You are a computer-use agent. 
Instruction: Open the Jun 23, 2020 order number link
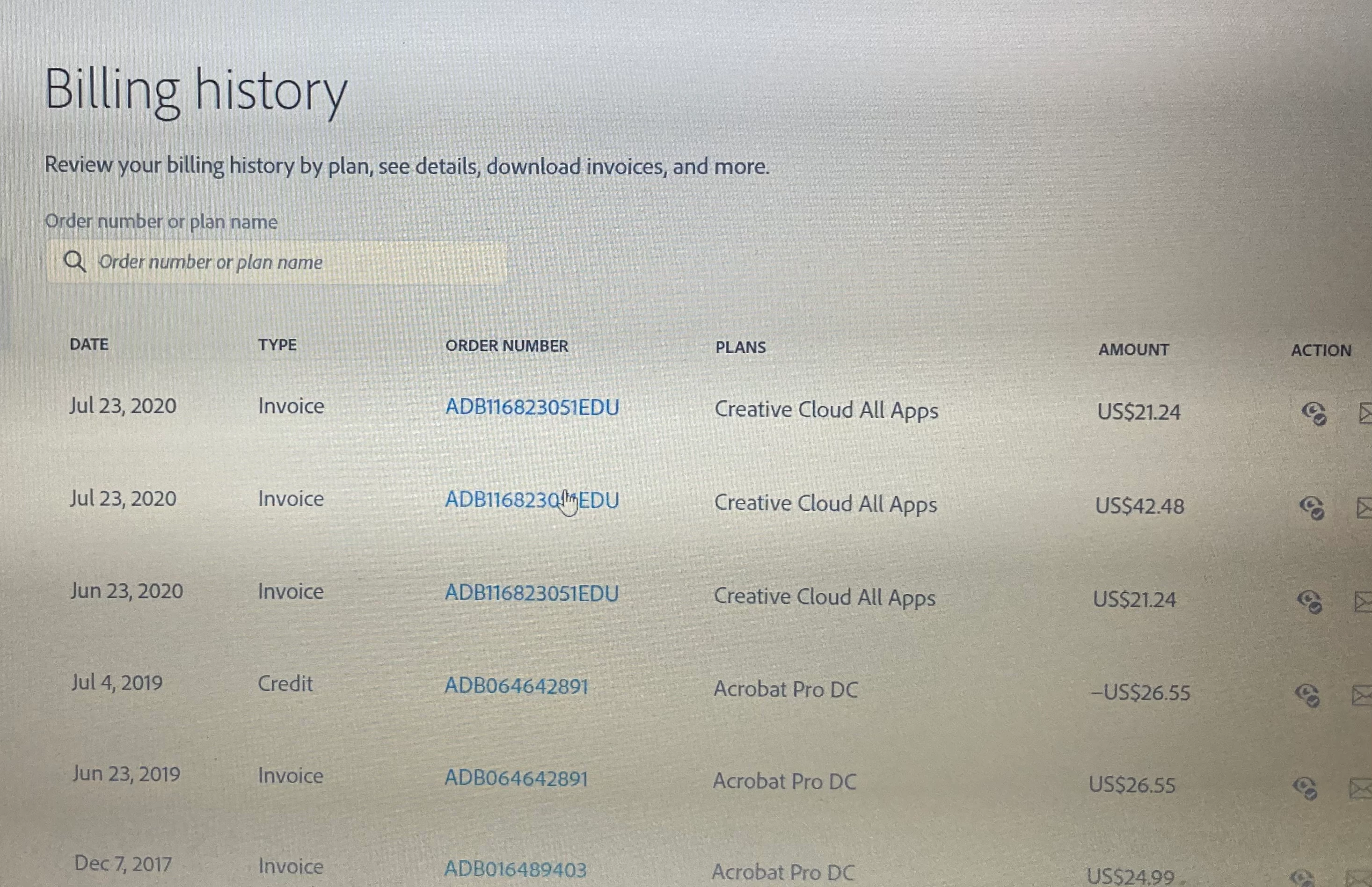tap(531, 593)
